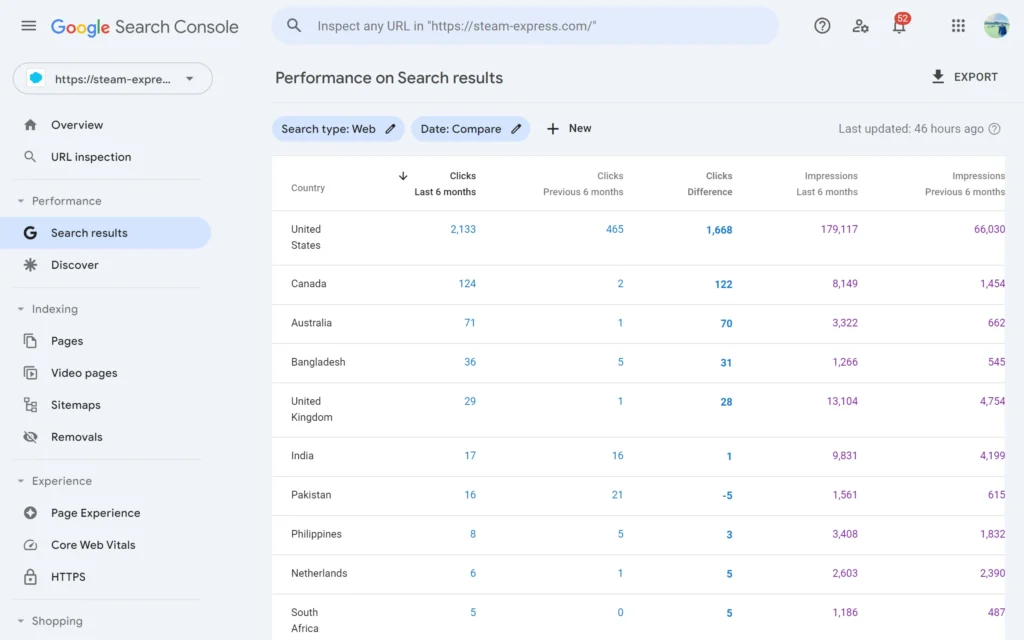This screenshot has height=640, width=1024.
Task: Open the users and permissions settings icon
Action: pos(860,26)
